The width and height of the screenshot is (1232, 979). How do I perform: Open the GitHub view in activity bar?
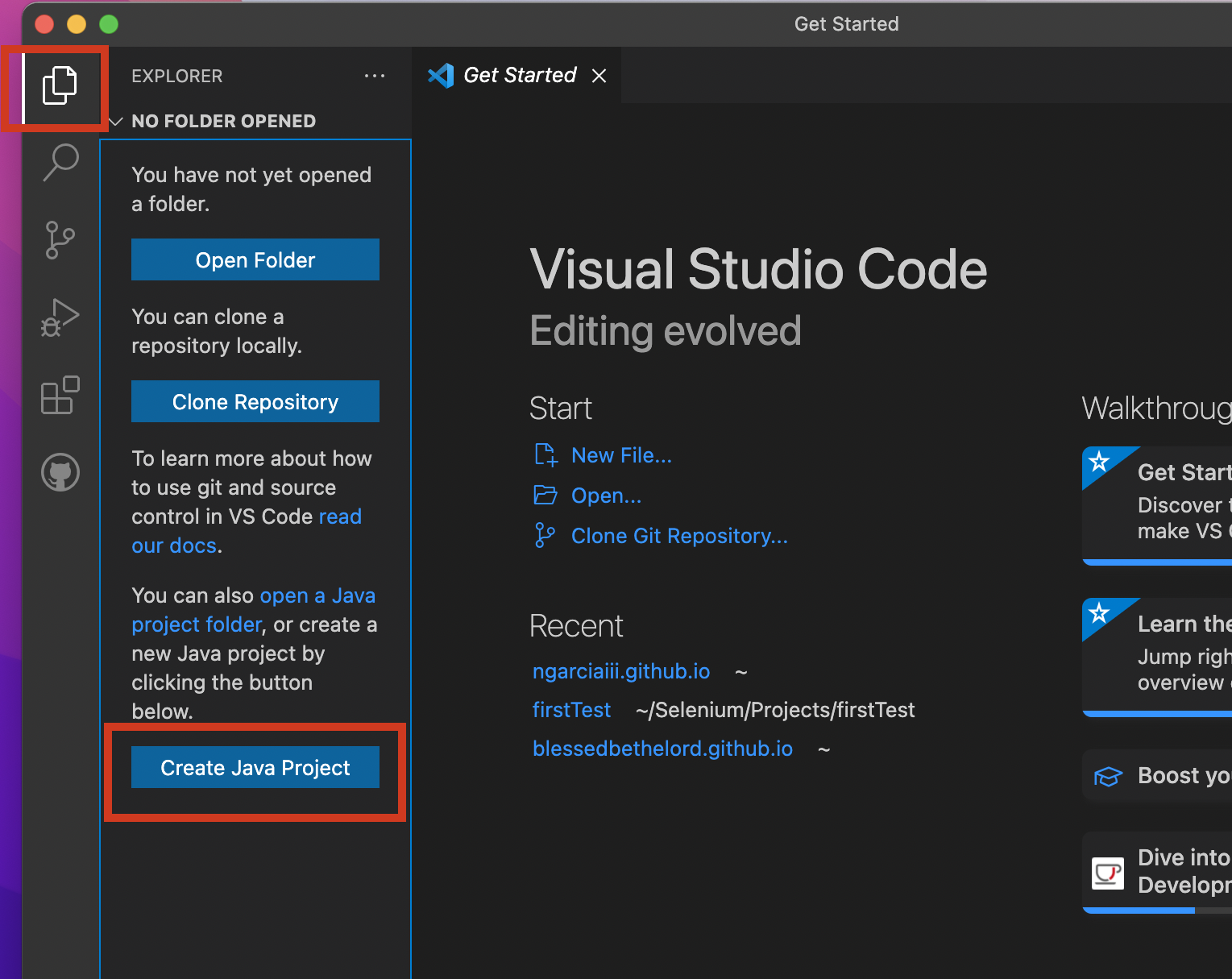coord(60,472)
